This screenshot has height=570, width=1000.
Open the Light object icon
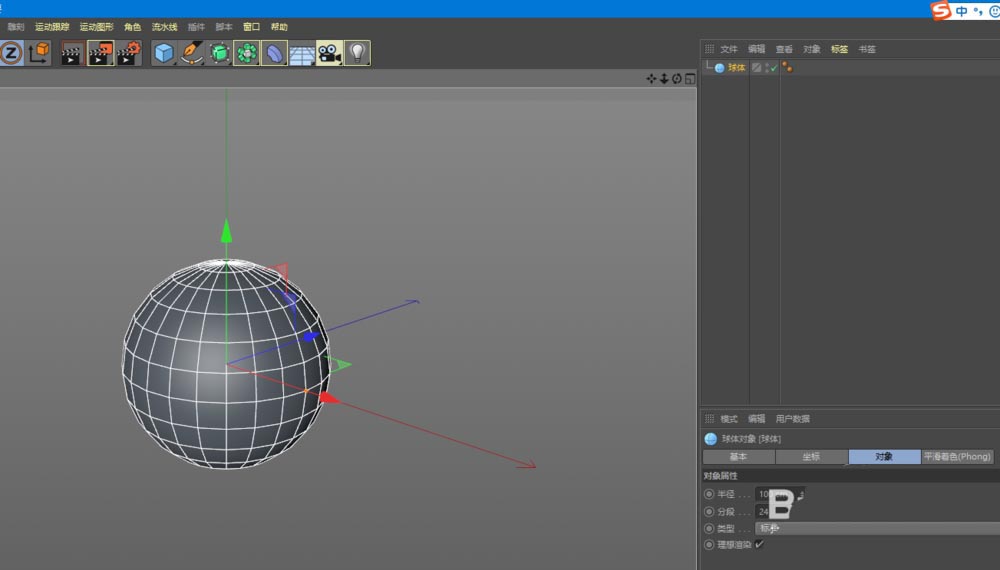(357, 53)
